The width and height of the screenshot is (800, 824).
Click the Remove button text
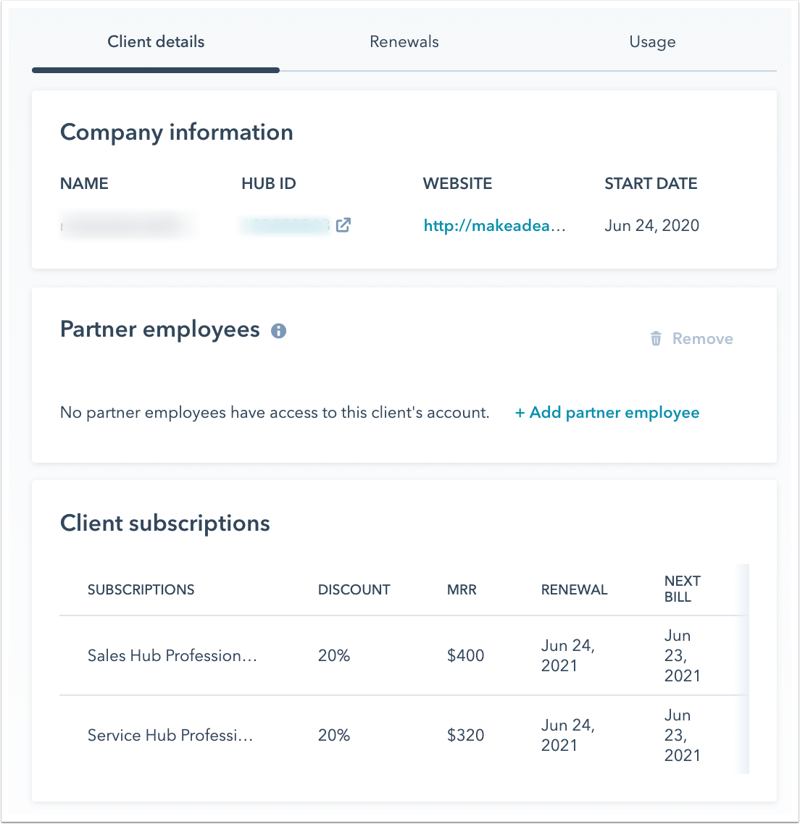point(703,338)
